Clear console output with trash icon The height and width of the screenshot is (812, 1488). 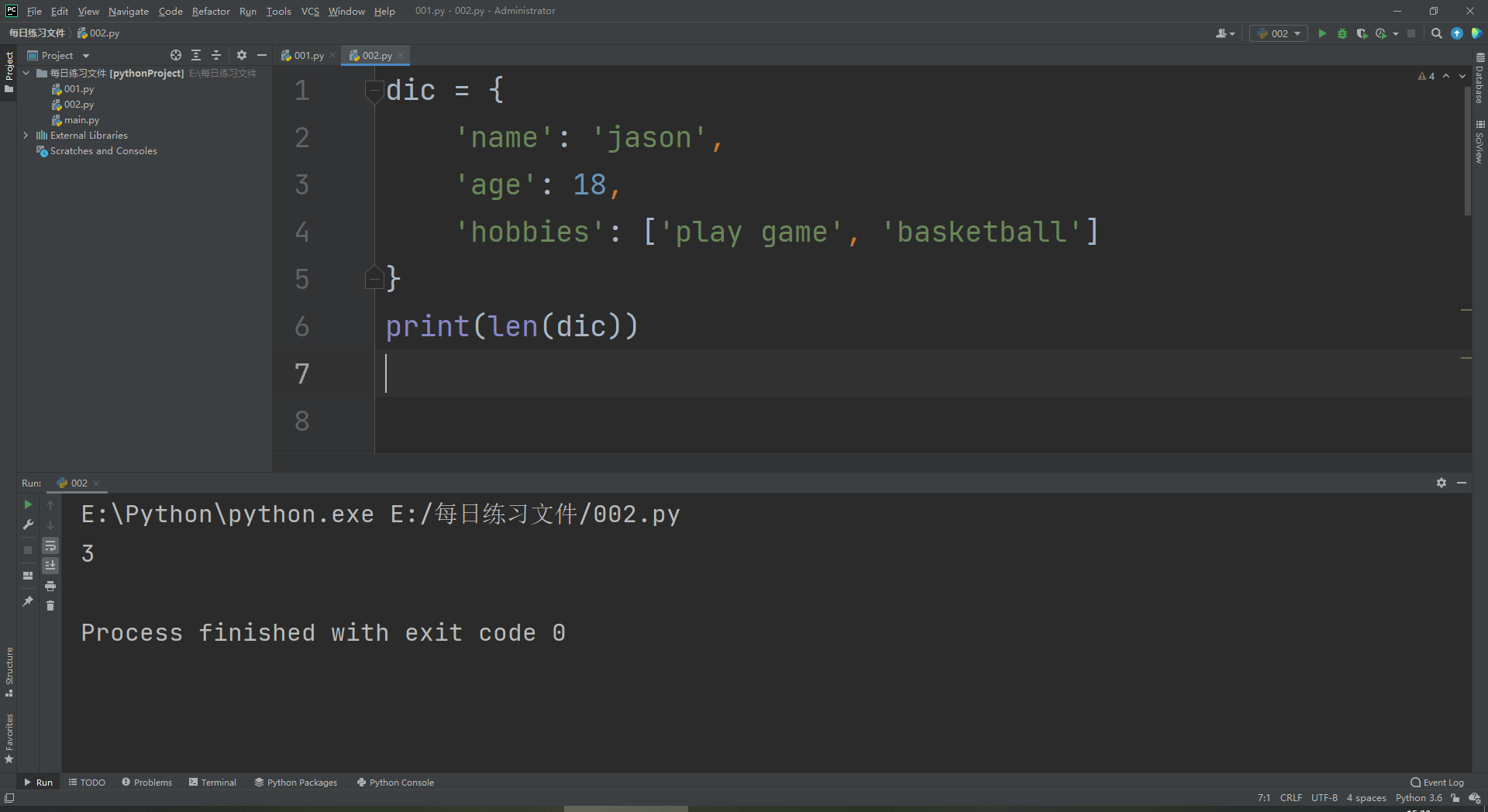pos(50,605)
